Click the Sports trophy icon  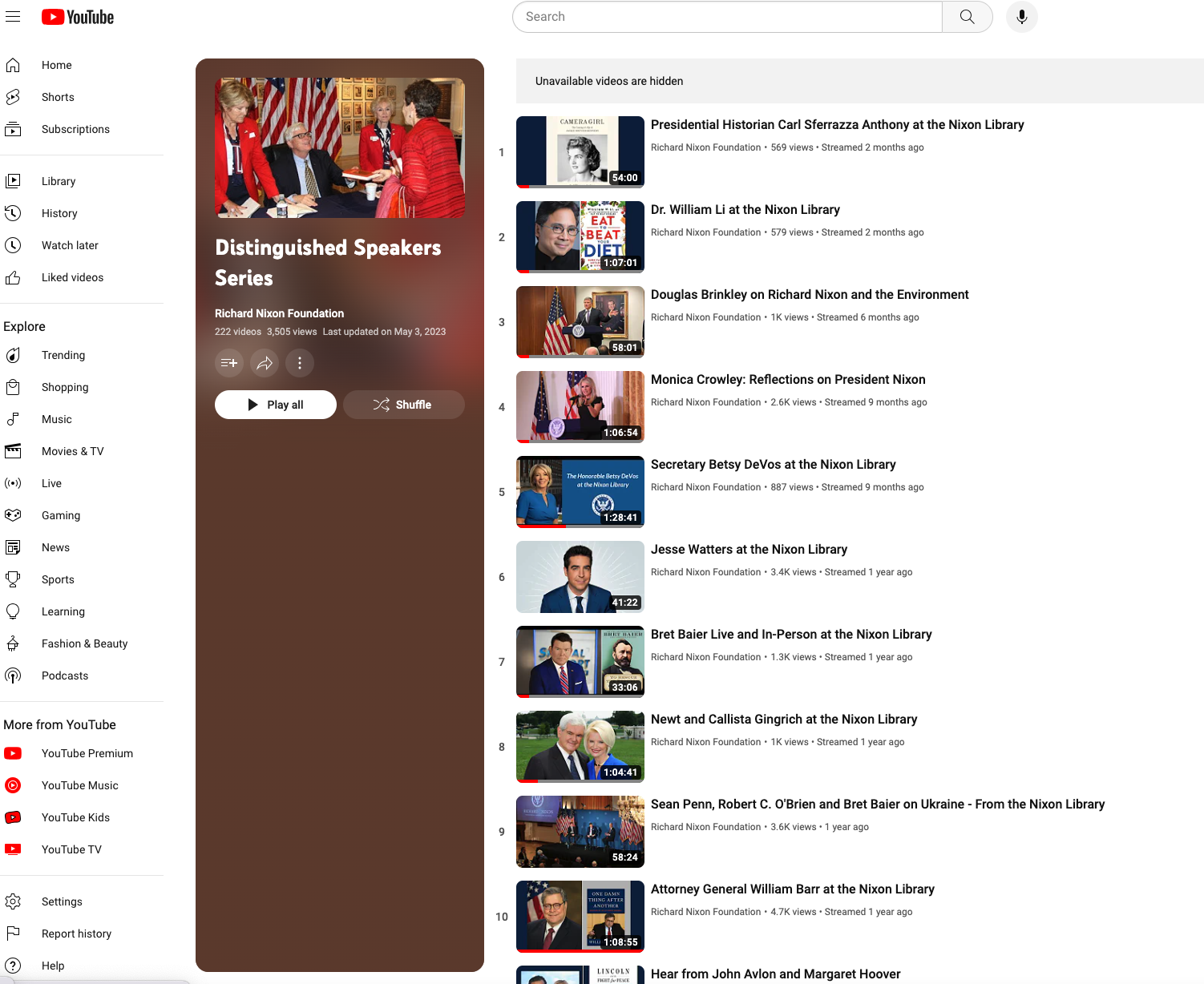13,579
